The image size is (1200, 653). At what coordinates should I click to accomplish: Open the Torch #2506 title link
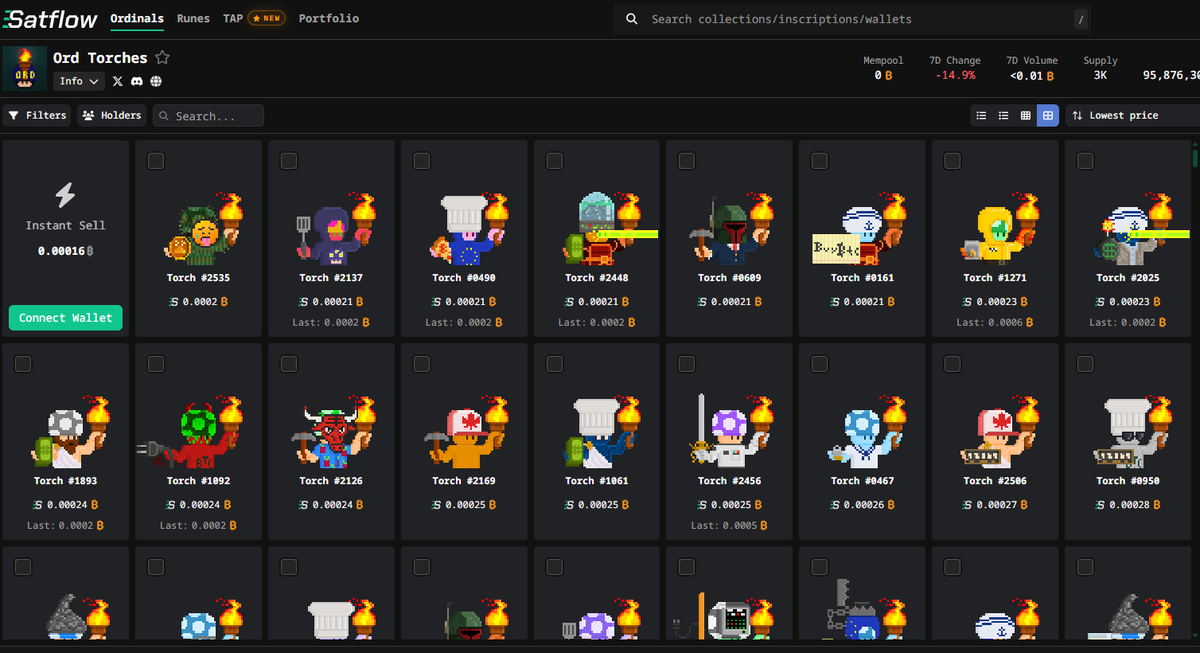point(995,481)
